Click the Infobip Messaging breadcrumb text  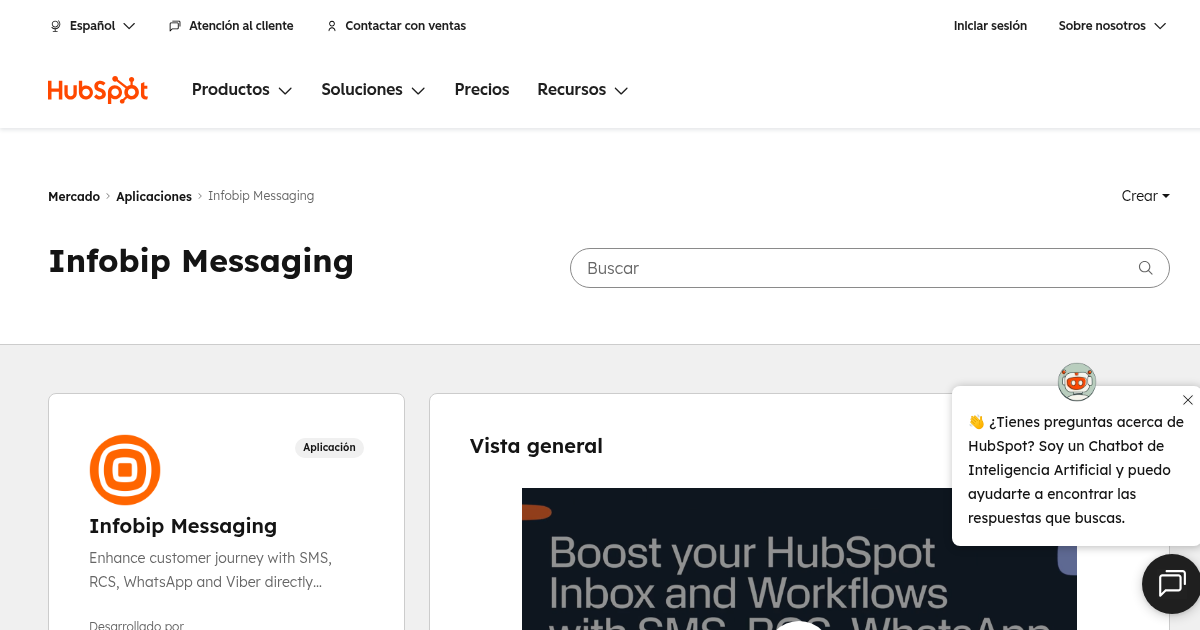click(x=261, y=196)
